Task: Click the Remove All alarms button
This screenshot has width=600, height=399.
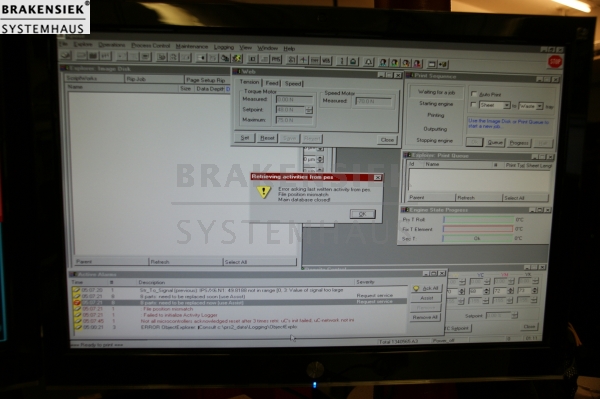Action: pyautogui.click(x=425, y=317)
